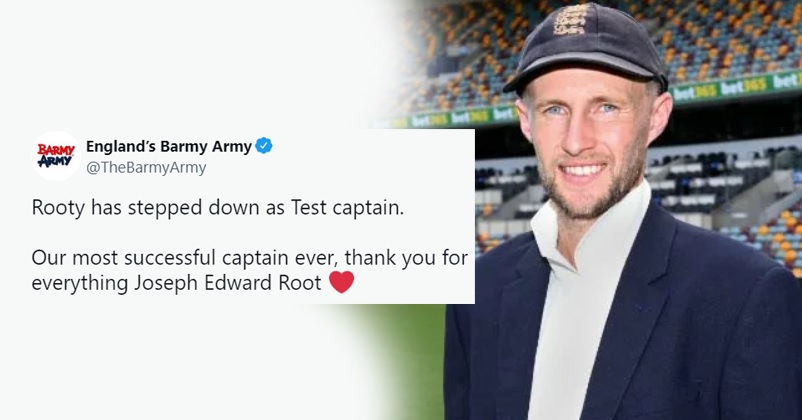The image size is (802, 420).
Task: Click the blue verified checkmark badge
Action: pyautogui.click(x=264, y=146)
